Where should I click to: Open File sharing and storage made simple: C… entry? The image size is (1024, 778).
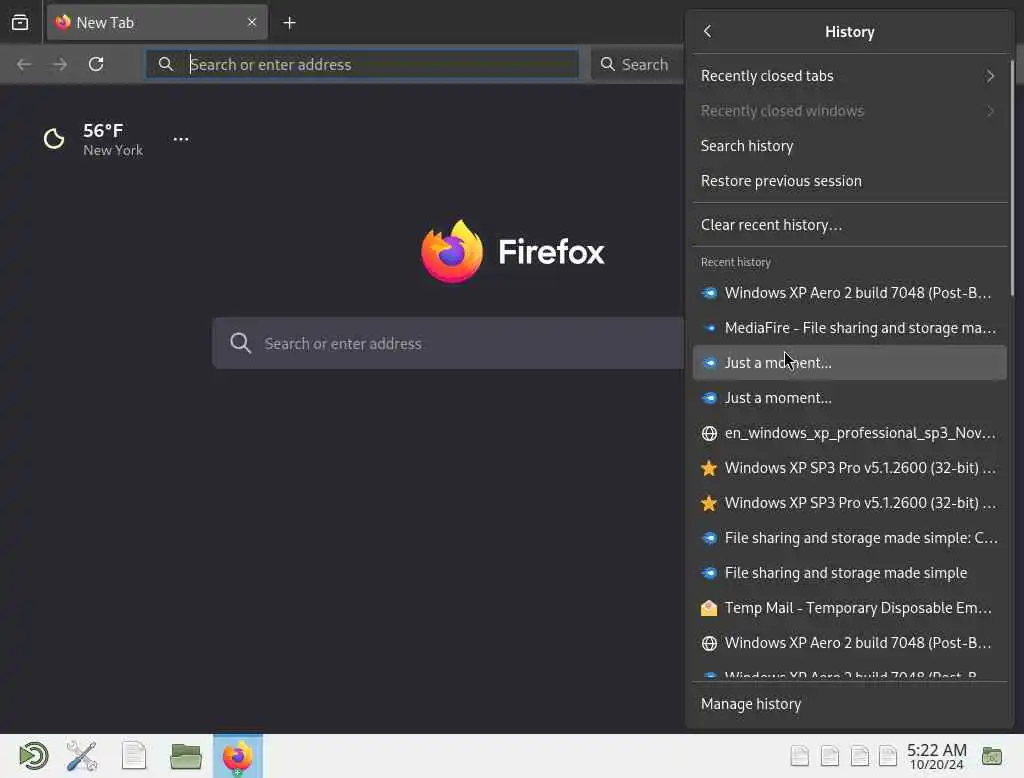point(849,538)
